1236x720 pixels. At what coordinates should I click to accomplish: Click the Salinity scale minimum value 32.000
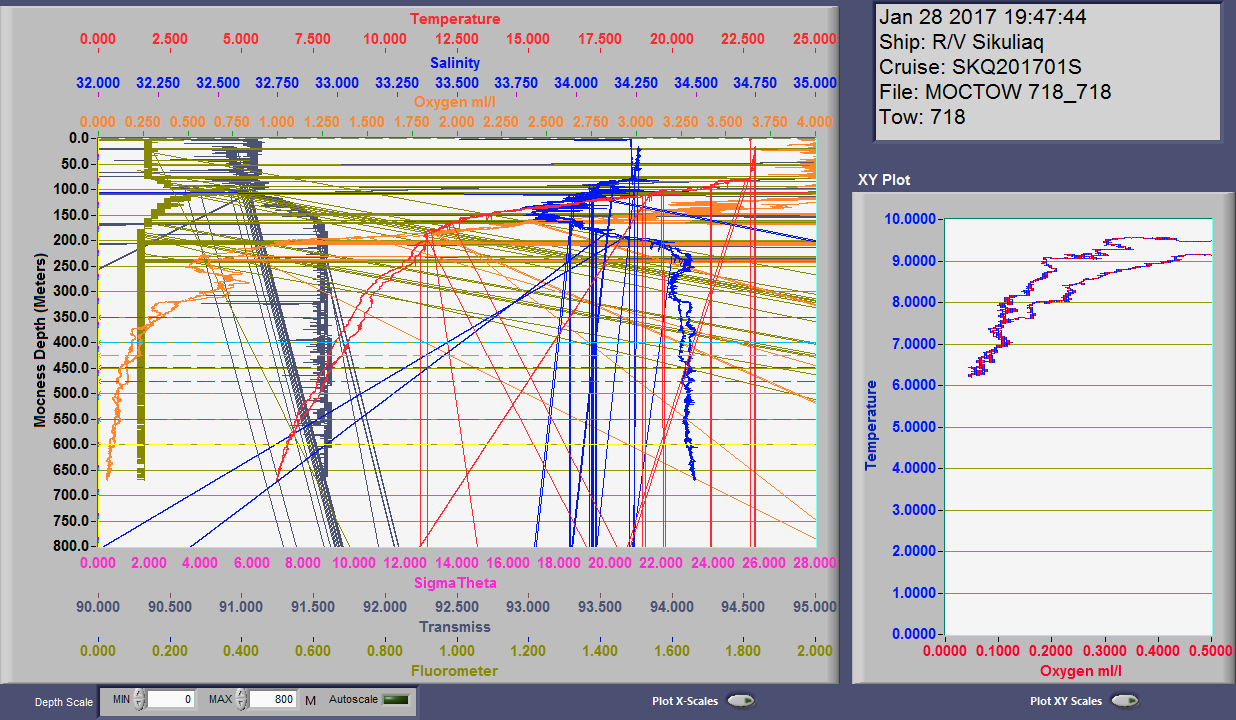click(x=98, y=83)
